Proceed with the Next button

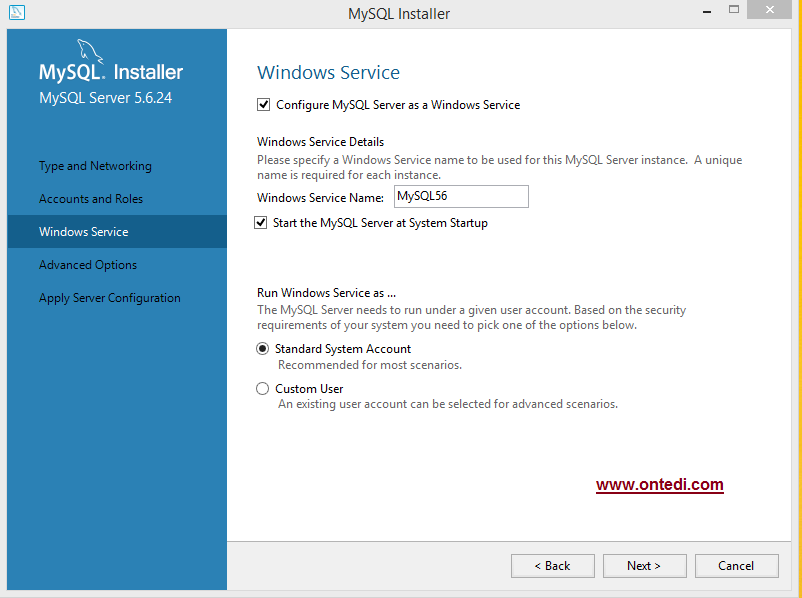[644, 566]
